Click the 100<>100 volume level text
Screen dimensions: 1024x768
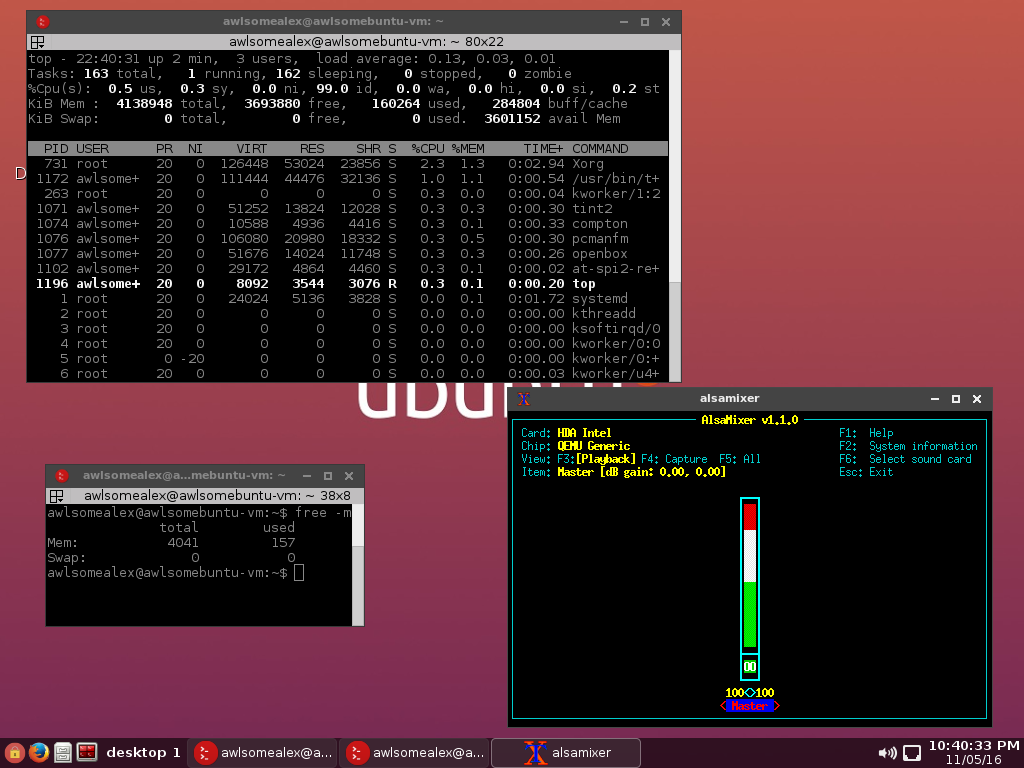(750, 693)
